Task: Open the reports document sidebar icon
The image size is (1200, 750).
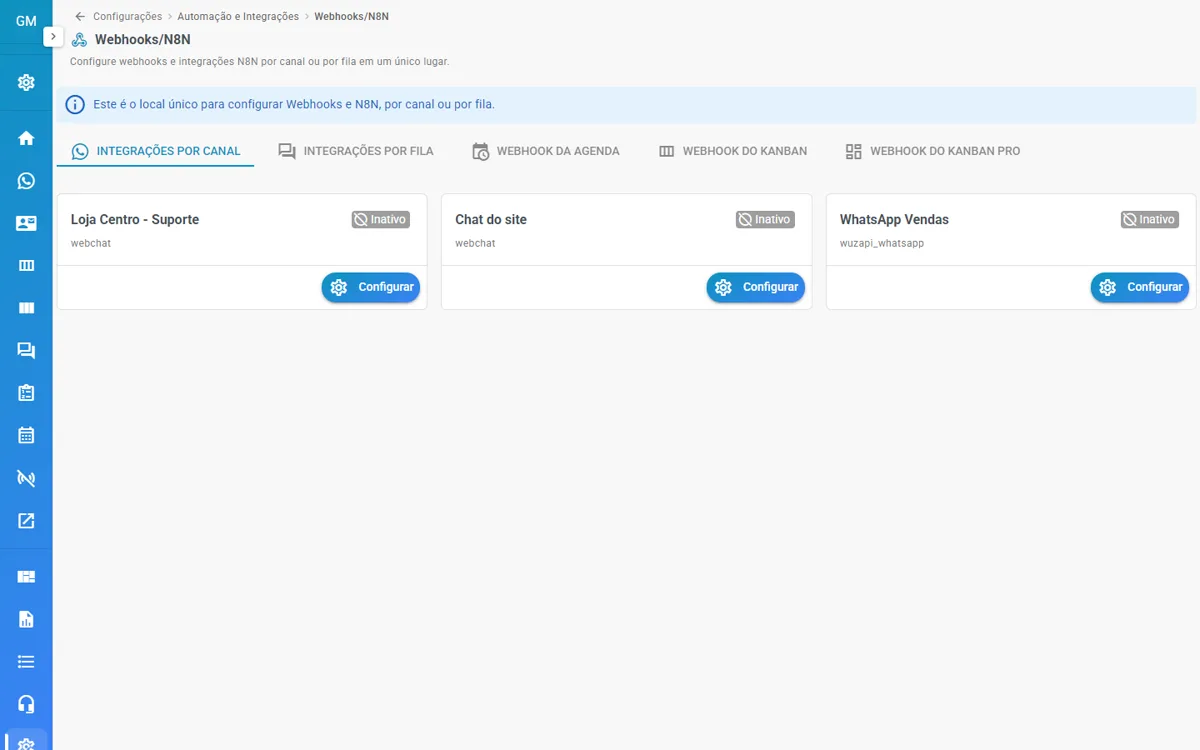Action: 26,619
